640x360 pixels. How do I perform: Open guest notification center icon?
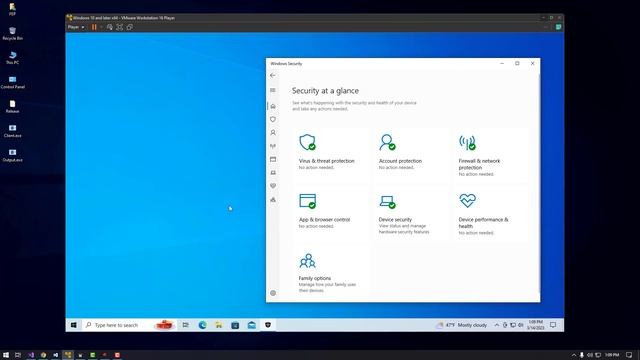[553, 325]
